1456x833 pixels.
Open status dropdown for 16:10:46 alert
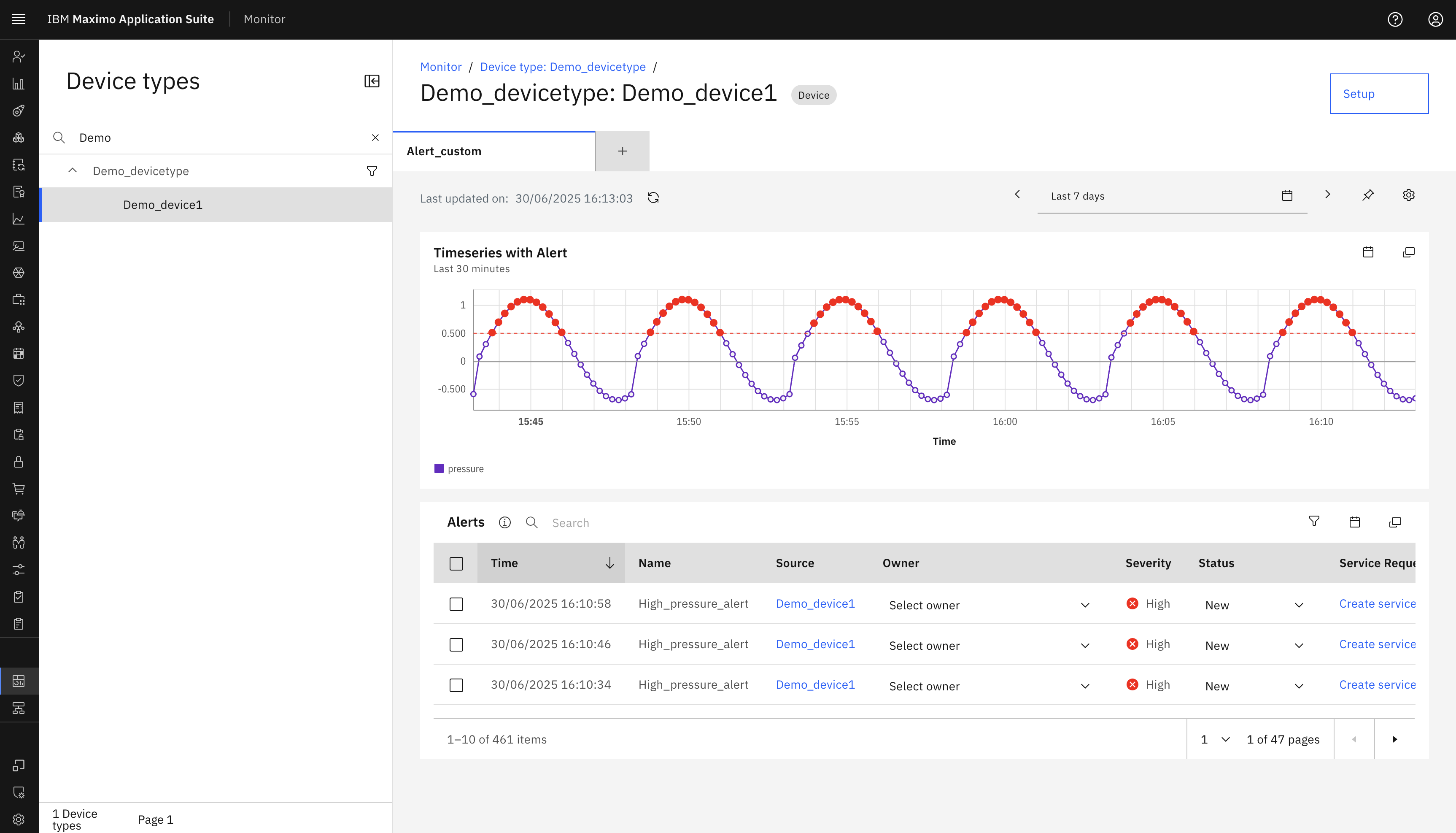click(x=1255, y=645)
